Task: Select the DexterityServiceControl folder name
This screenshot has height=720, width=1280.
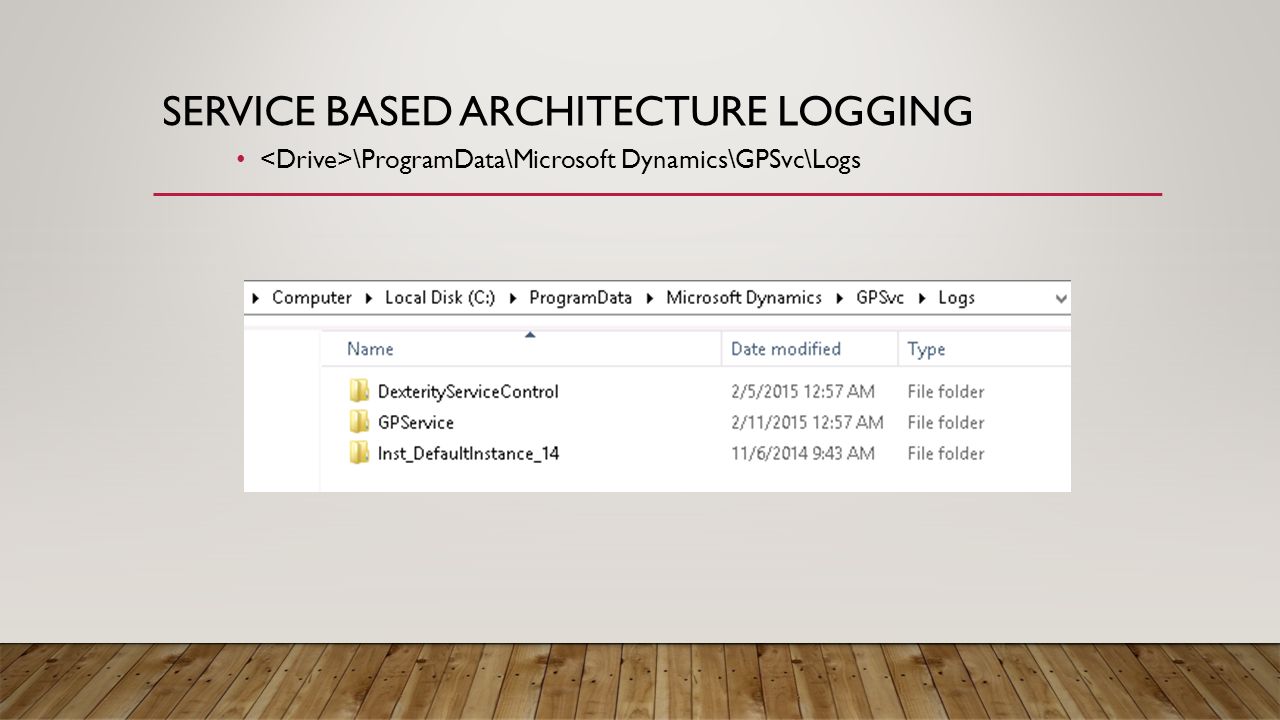Action: point(468,391)
